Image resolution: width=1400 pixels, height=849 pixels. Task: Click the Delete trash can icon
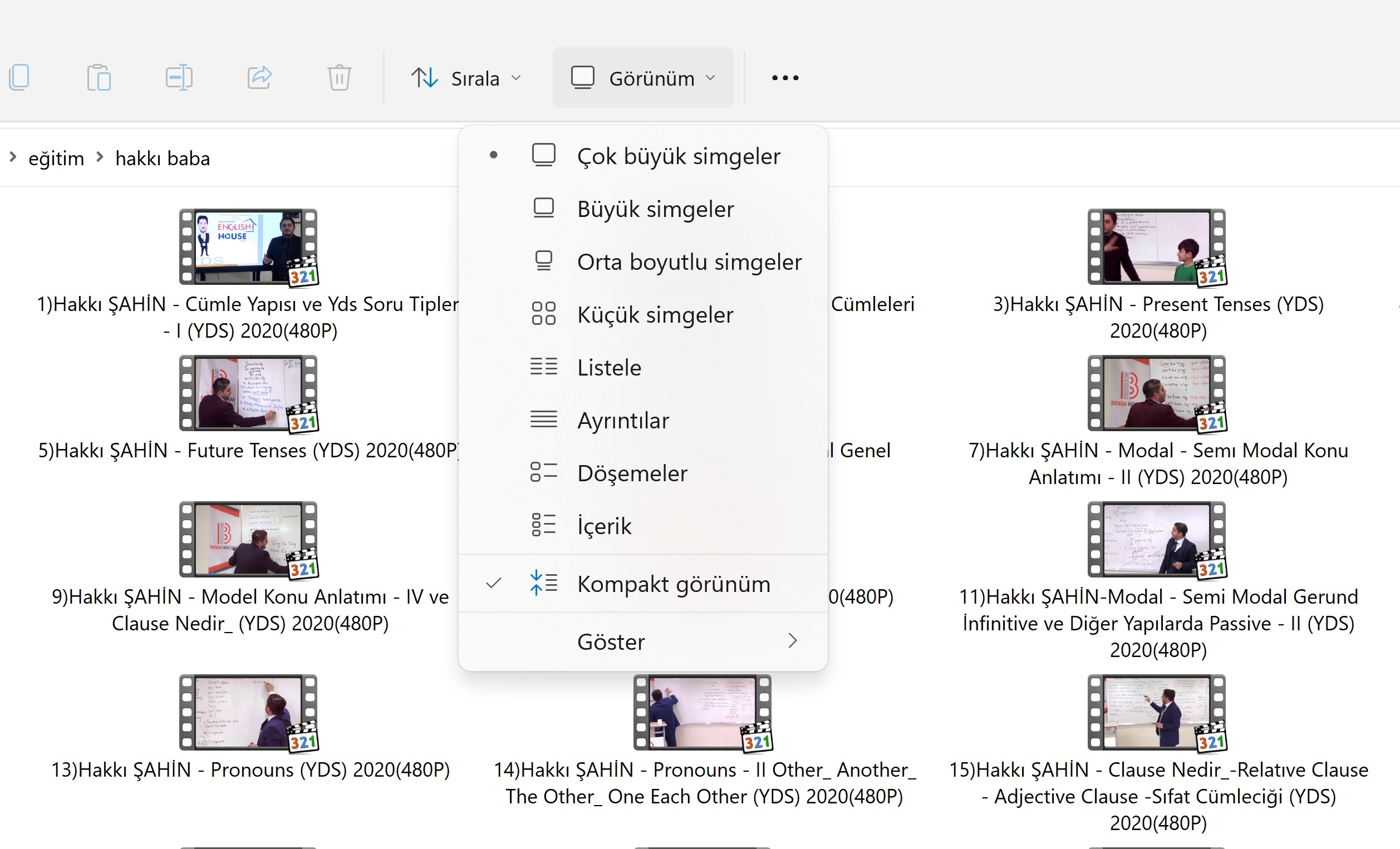[x=339, y=77]
